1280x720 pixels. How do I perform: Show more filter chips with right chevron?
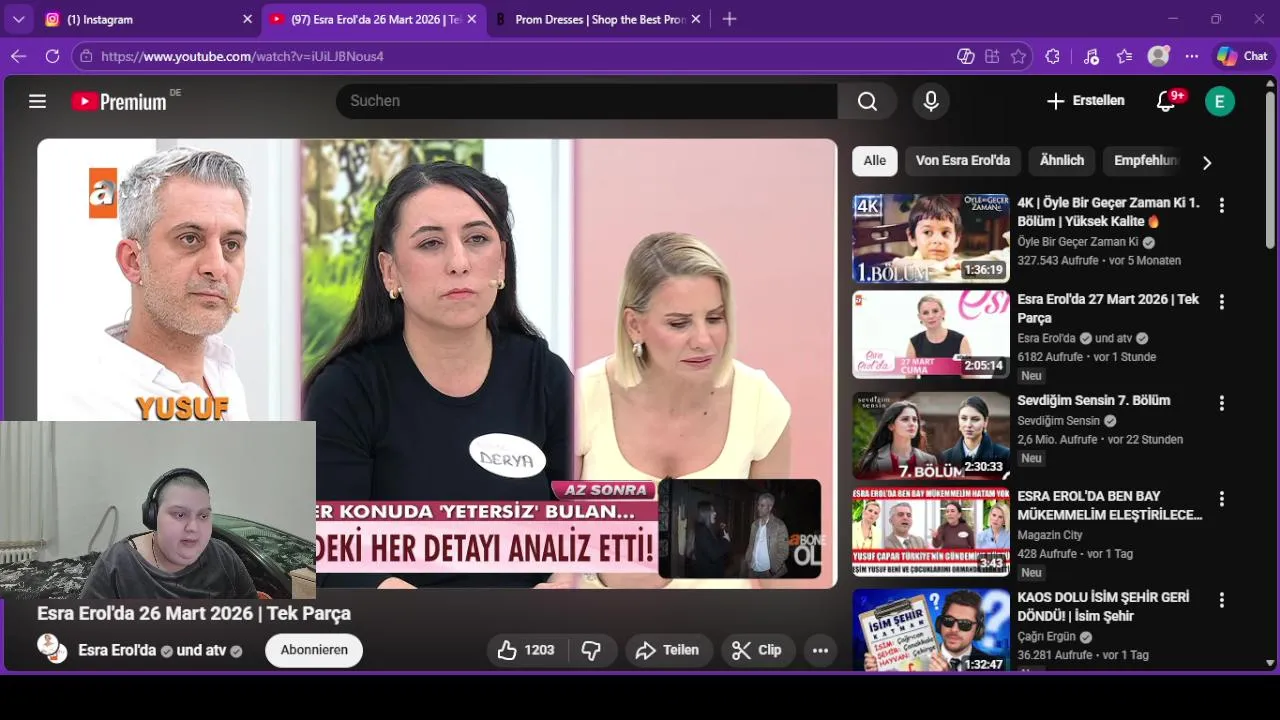[1207, 162]
